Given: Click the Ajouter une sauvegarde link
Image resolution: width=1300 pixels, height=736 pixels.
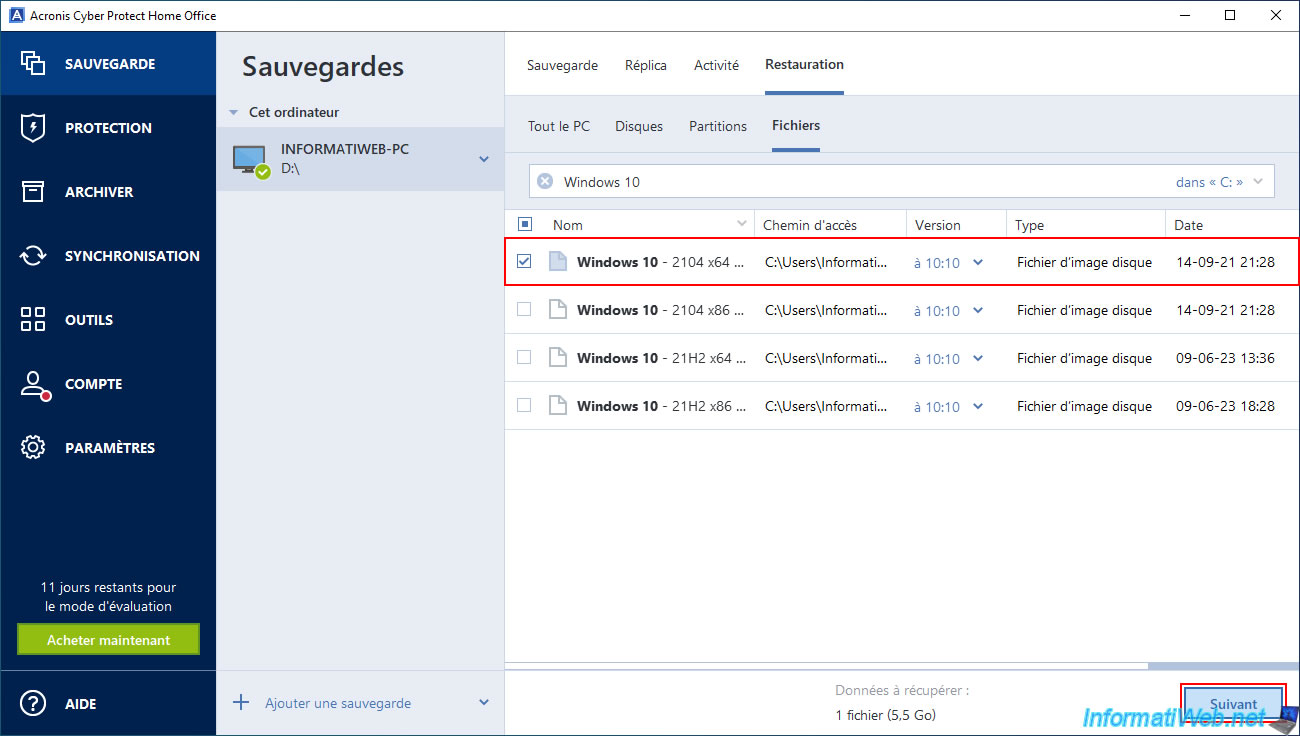Looking at the screenshot, I should pos(338,703).
